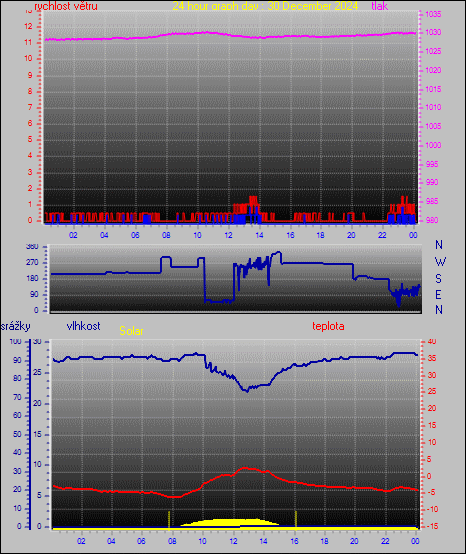Click the 40 value on temperature axis
466x554 pixels.
pyautogui.click(x=432, y=342)
